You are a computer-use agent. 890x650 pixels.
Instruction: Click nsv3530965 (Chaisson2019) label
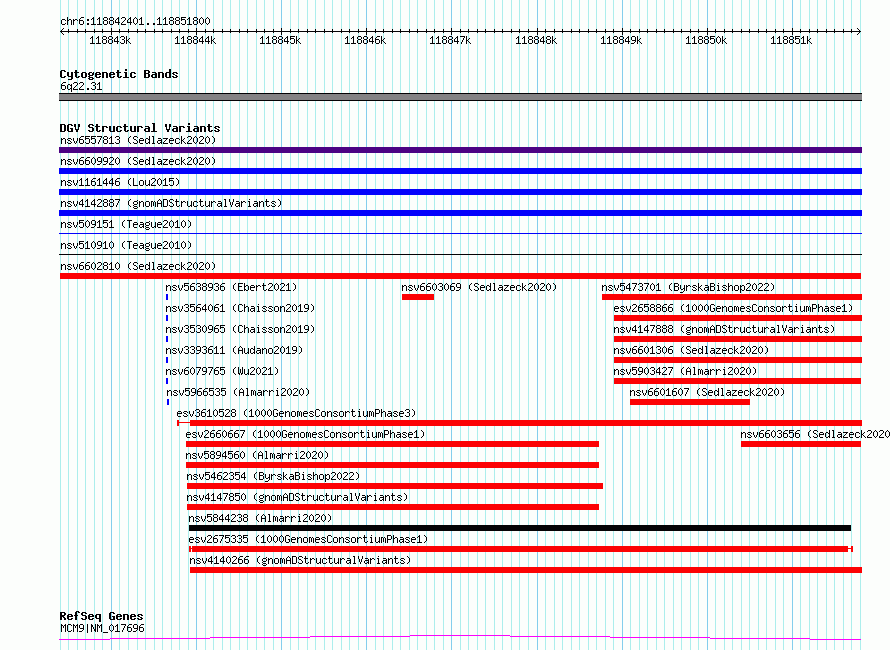[x=240, y=329]
